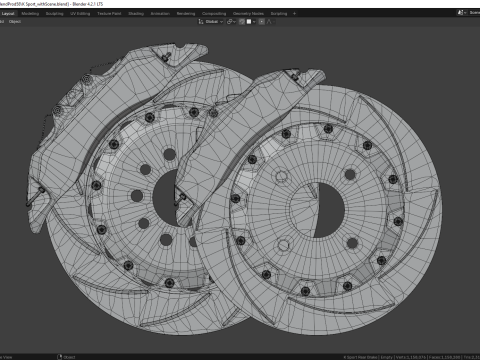This screenshot has width=480, height=360.
Task: Switch to the Rendering workspace tab
Action: 186,14
